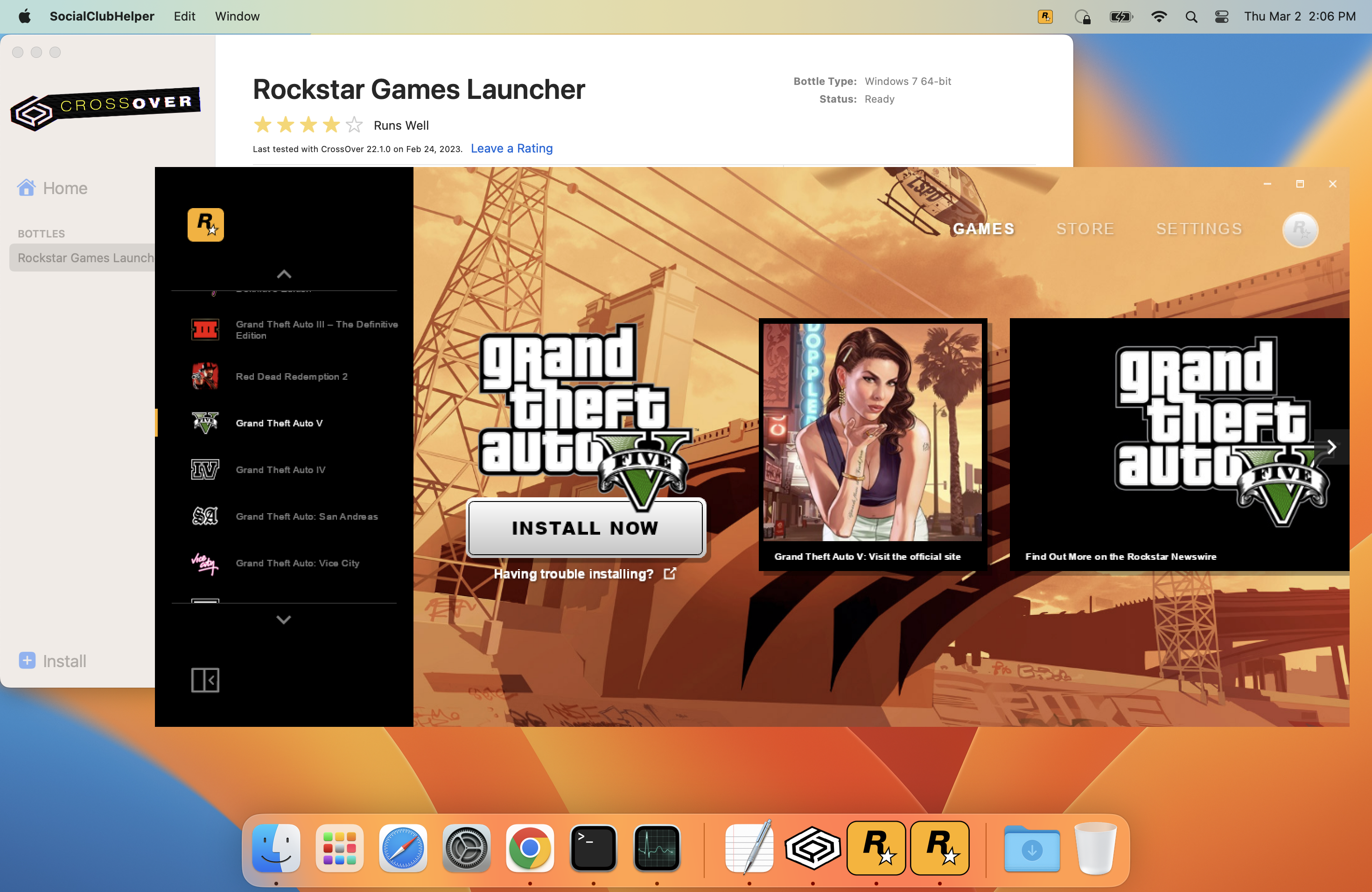Click the Rockstar Games dock icon

(877, 848)
